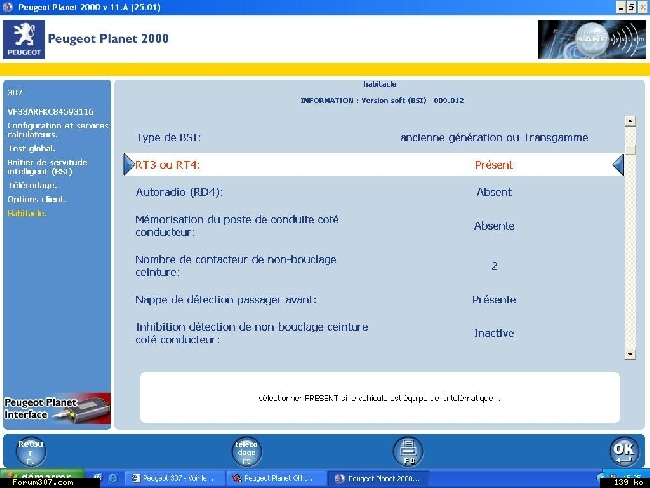Click the Absent value for Autoradio
This screenshot has height=488, width=650.
pyautogui.click(x=494, y=192)
